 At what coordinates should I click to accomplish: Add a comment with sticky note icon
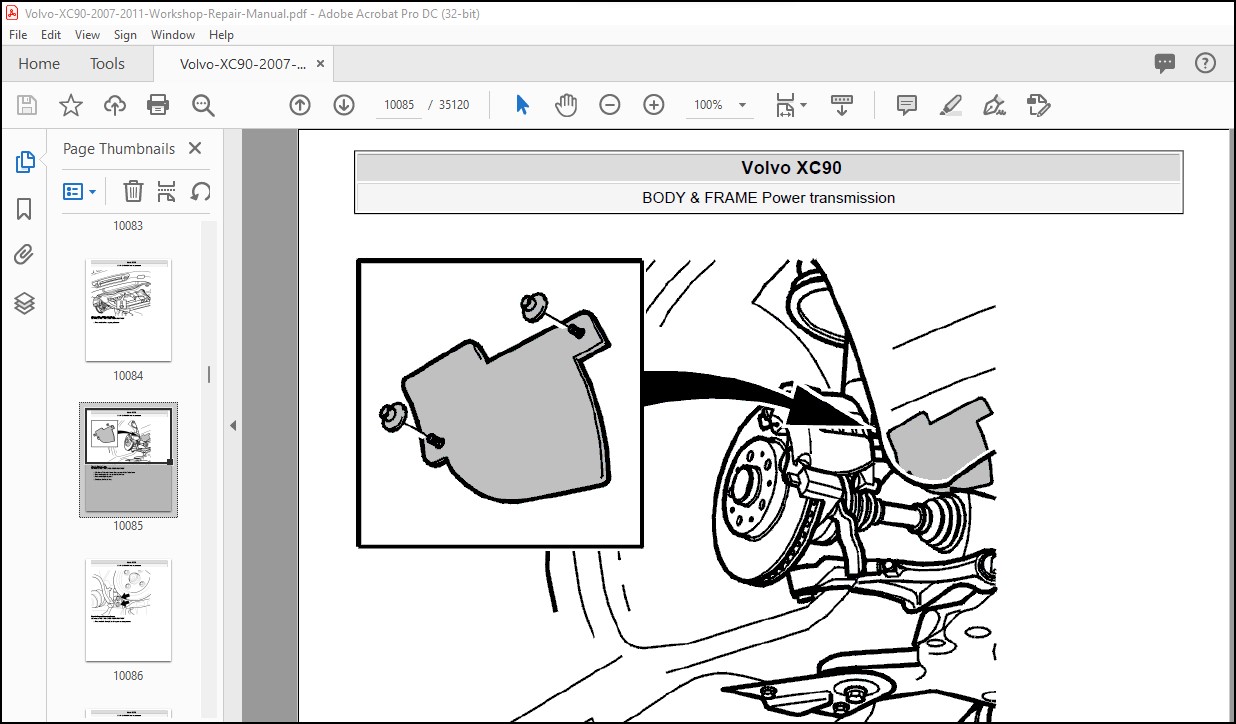907,105
